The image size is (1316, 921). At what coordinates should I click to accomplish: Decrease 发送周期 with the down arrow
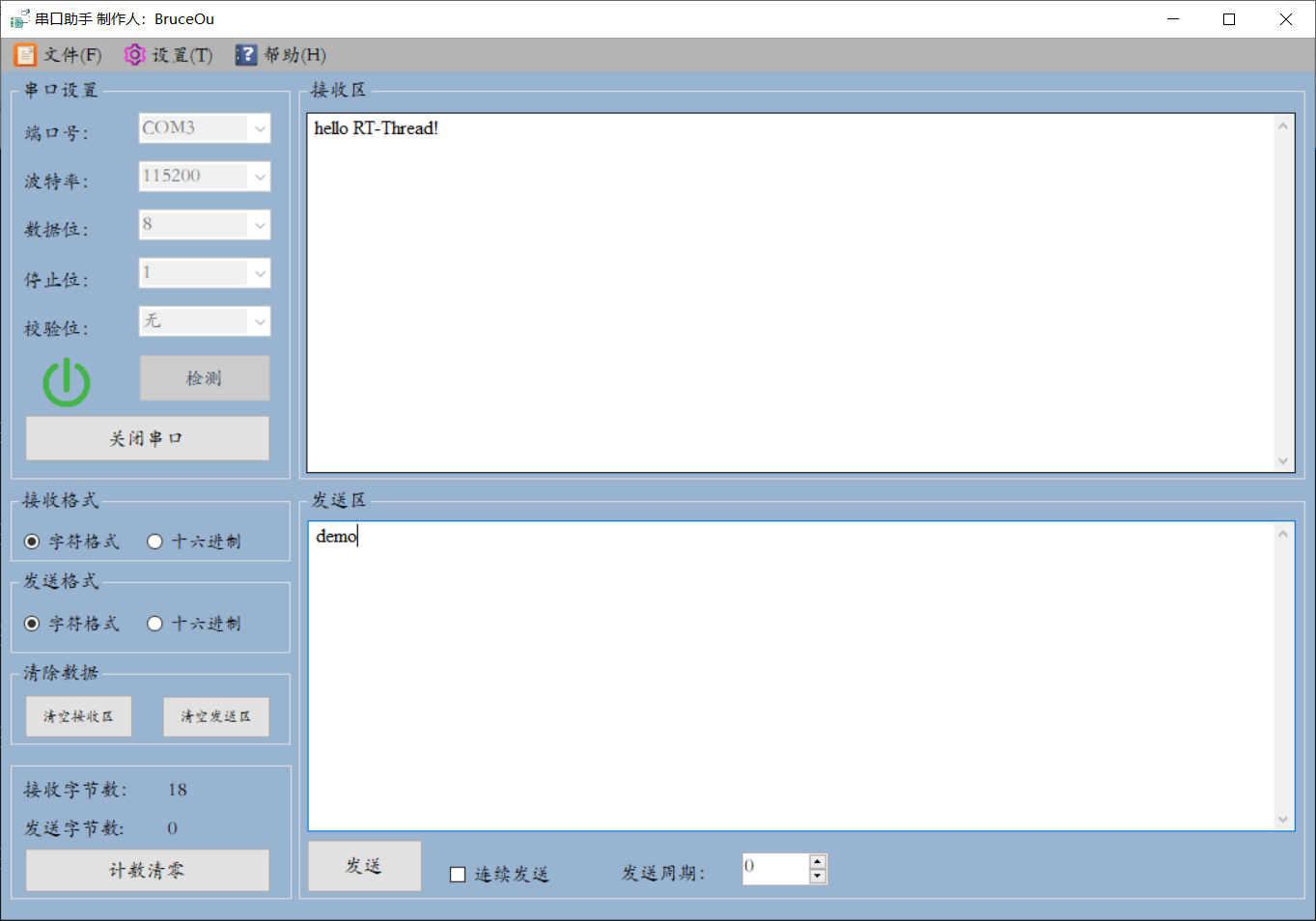(x=818, y=877)
